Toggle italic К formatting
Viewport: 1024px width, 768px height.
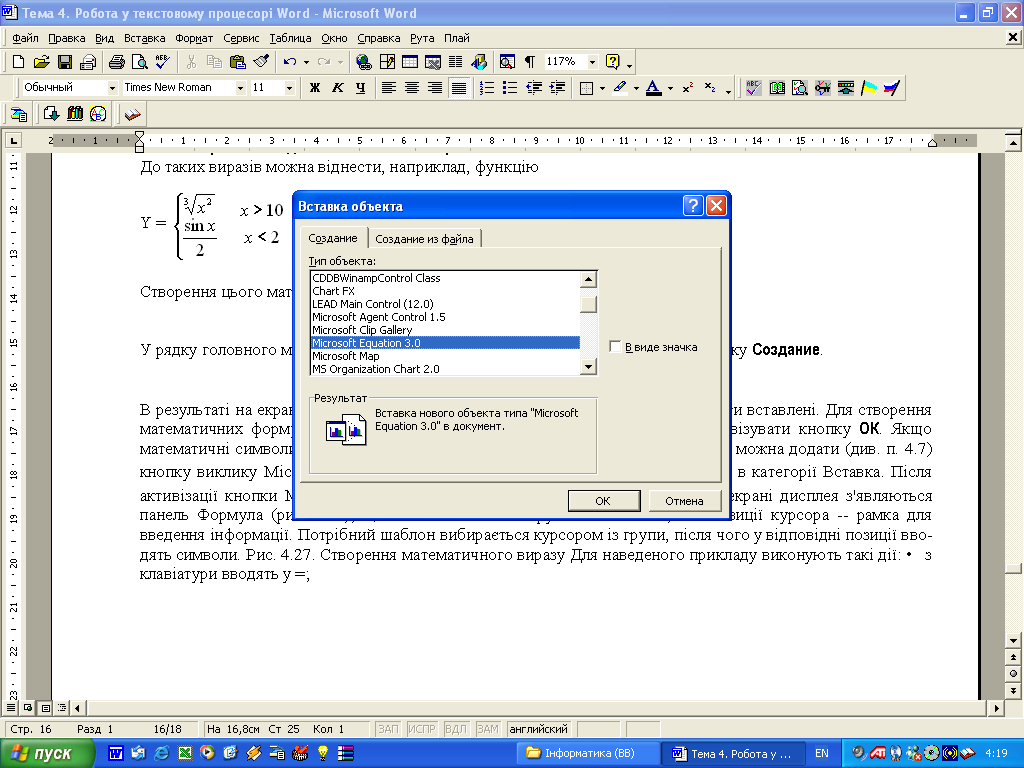click(338, 88)
